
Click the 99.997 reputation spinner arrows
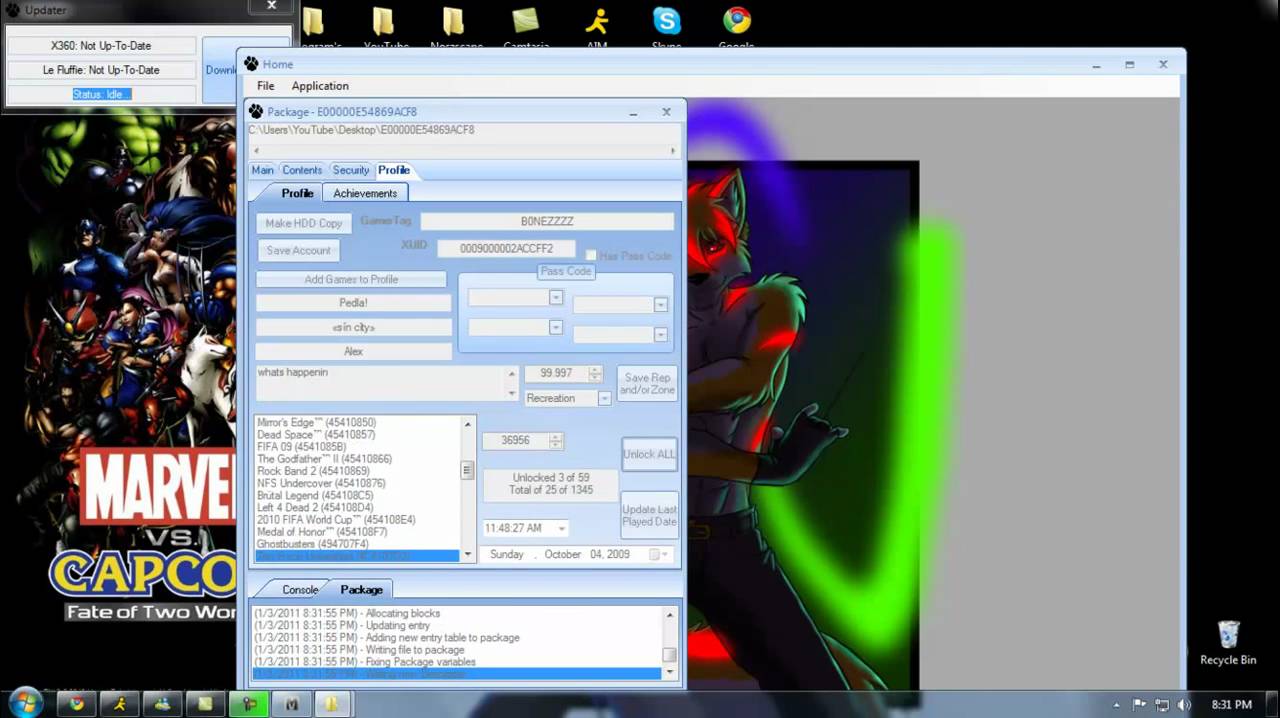[x=595, y=373]
